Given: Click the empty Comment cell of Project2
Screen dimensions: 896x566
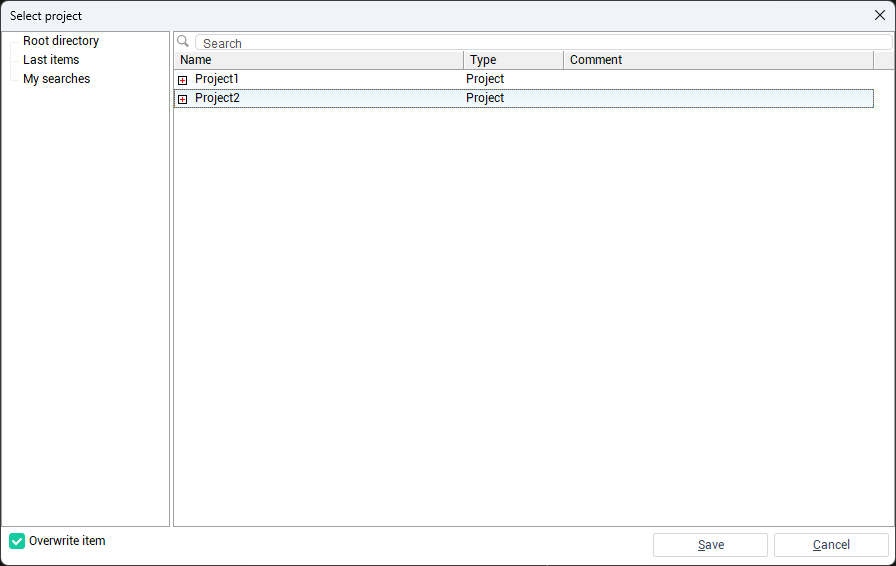Looking at the screenshot, I should click(717, 98).
